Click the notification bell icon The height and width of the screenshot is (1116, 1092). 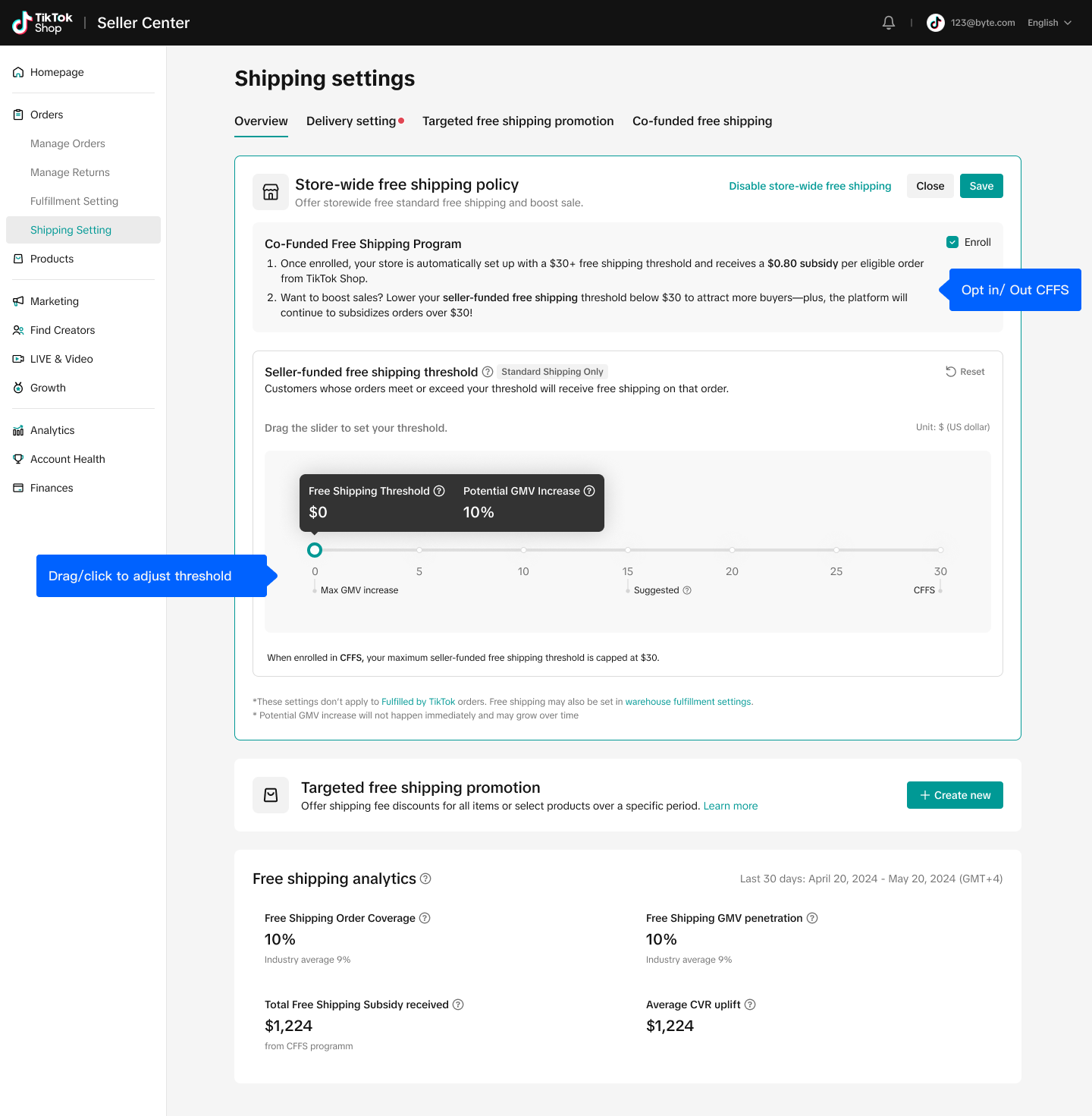click(889, 23)
